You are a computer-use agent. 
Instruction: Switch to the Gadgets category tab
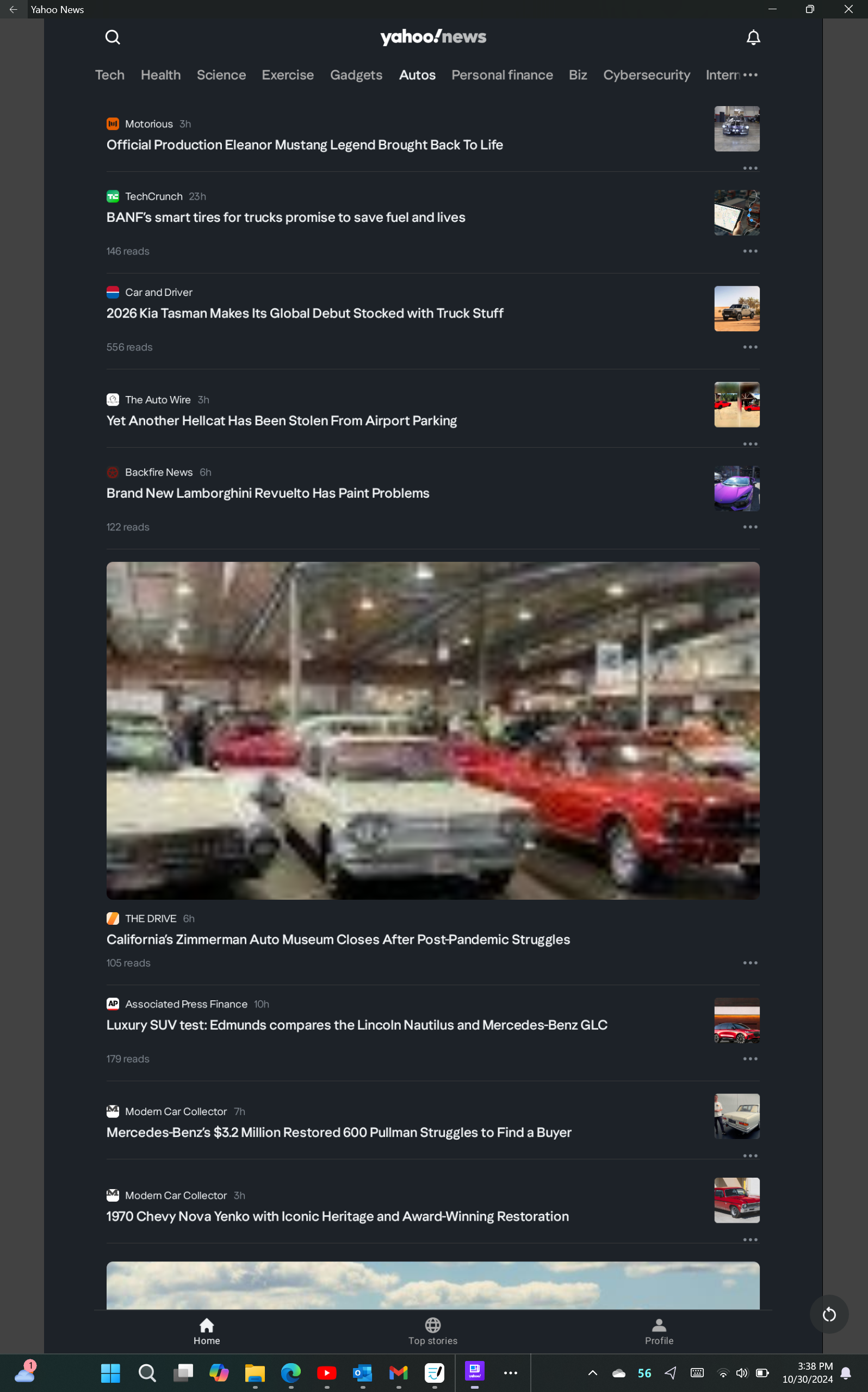click(x=356, y=75)
